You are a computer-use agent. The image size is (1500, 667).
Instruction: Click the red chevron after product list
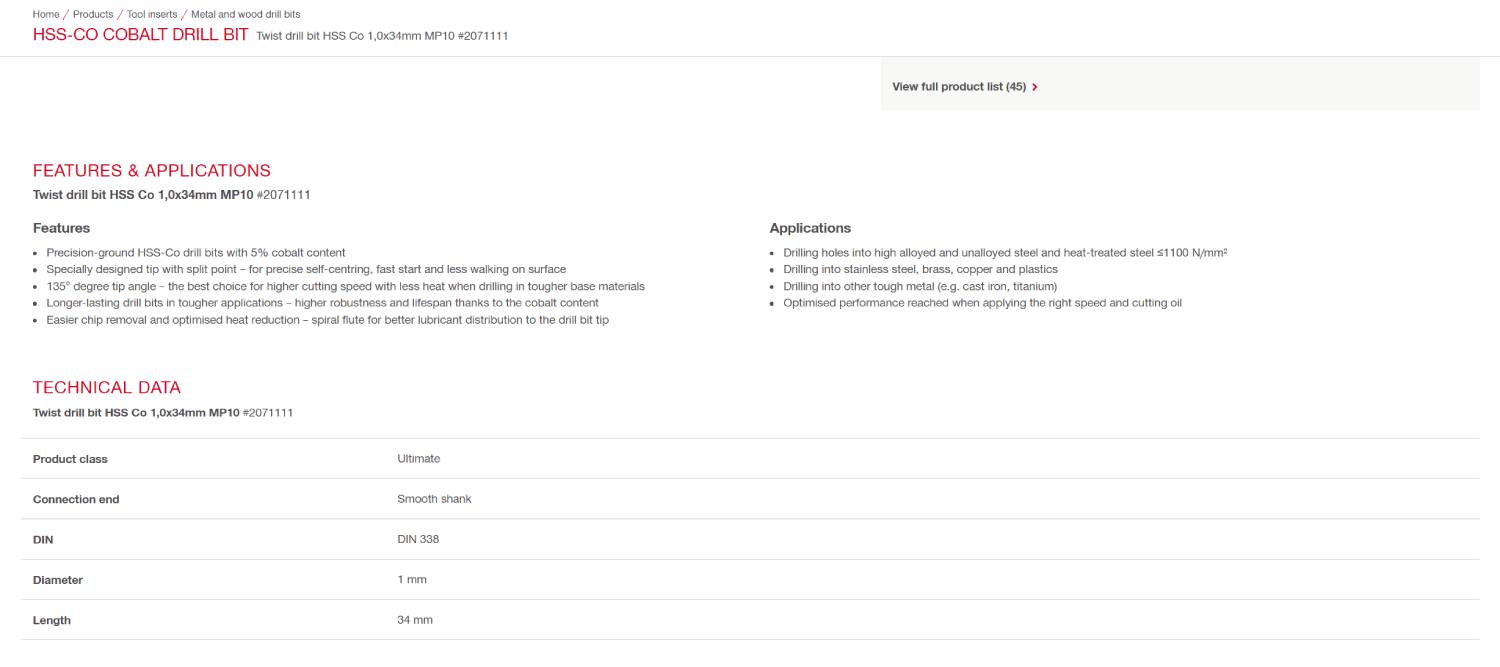point(1034,87)
